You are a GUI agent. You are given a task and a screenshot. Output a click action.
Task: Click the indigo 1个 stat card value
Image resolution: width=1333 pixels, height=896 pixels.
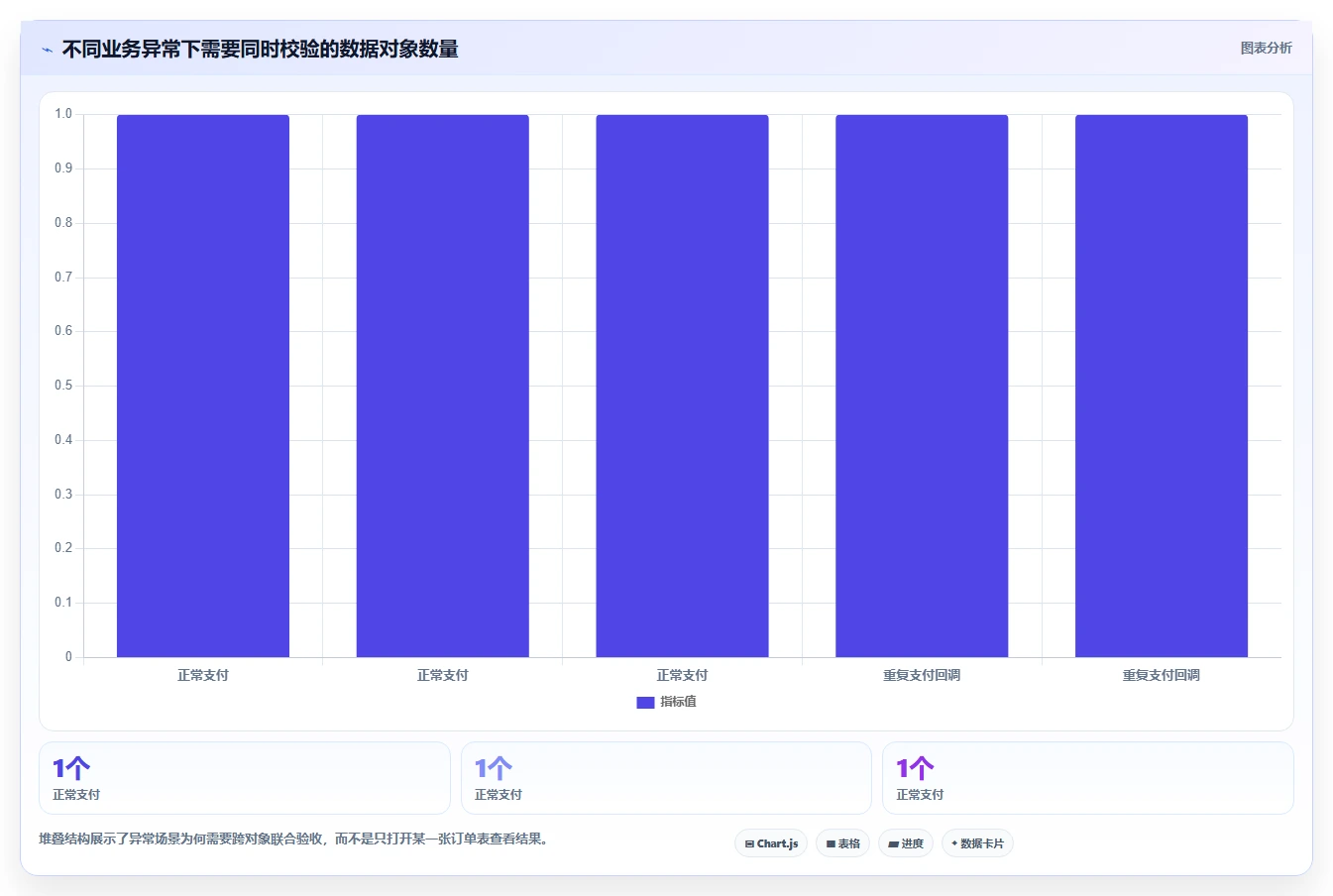[x=71, y=768]
